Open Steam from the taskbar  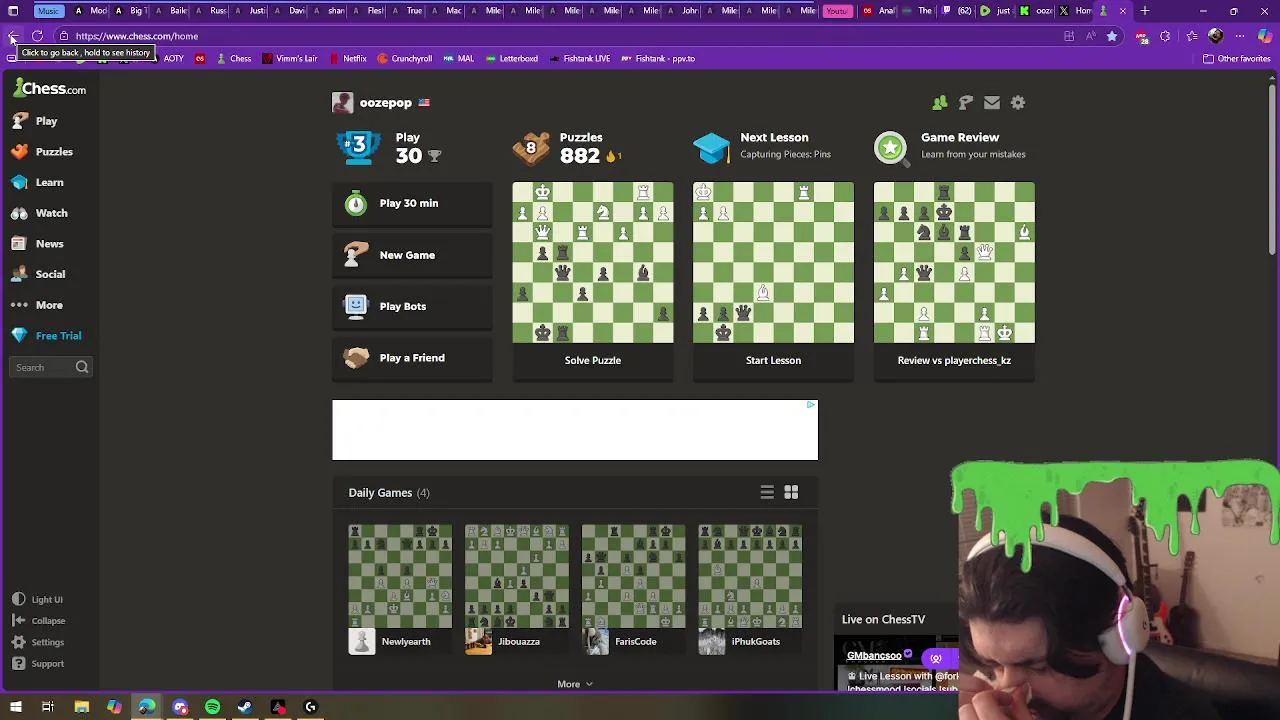(245, 707)
